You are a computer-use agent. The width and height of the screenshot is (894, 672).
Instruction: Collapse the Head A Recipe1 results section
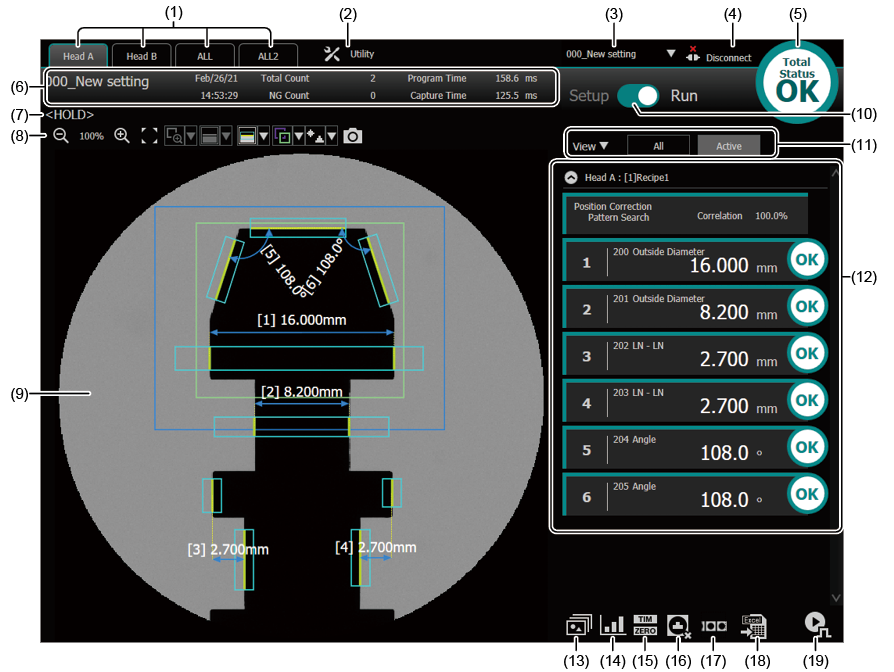(571, 176)
